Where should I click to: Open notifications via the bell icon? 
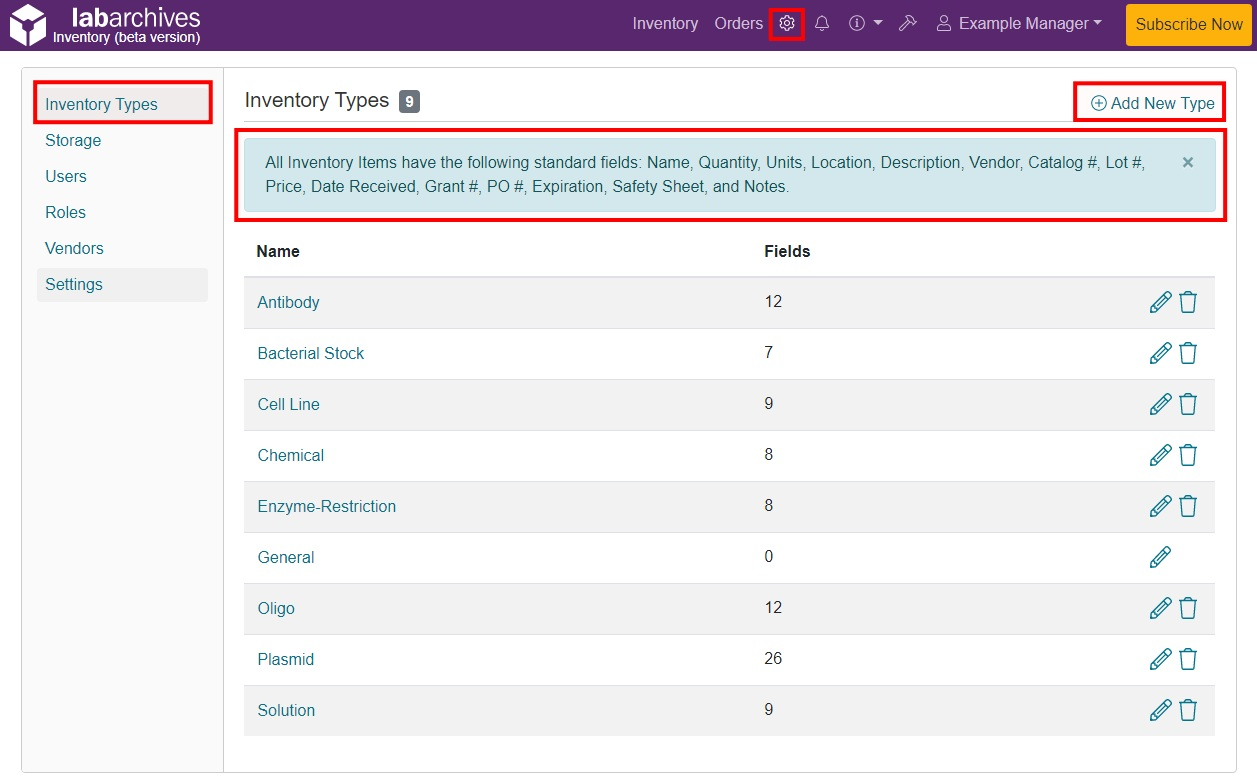(x=822, y=23)
